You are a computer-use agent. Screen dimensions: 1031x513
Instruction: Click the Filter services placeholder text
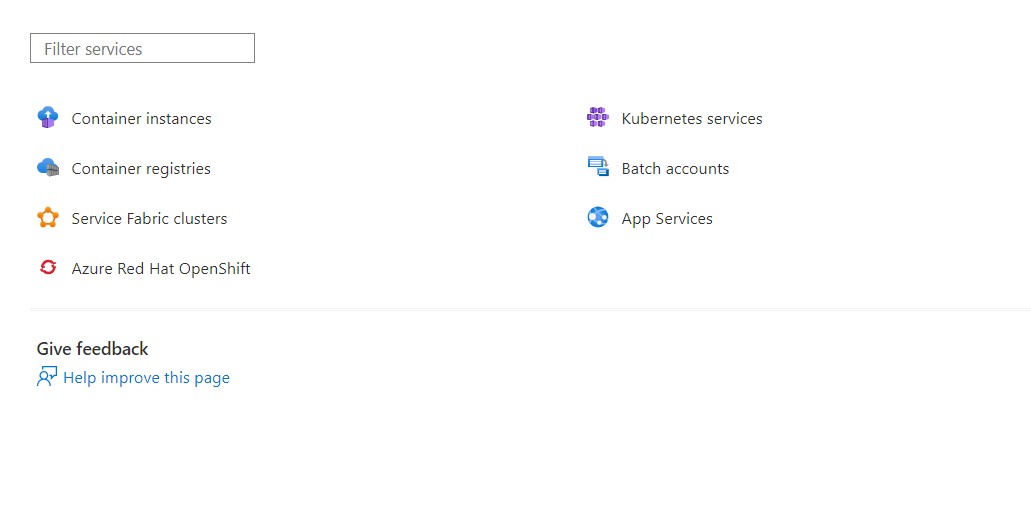tap(93, 49)
